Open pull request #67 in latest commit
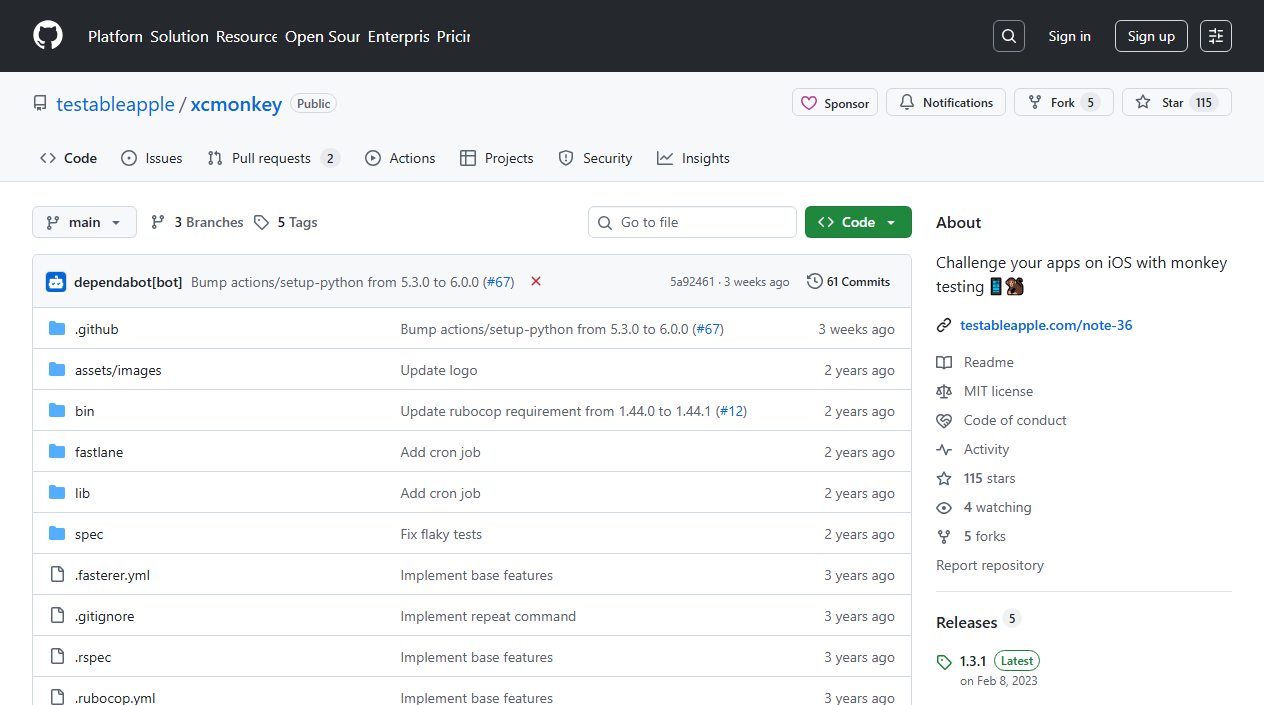This screenshot has width=1264, height=705. [x=498, y=282]
